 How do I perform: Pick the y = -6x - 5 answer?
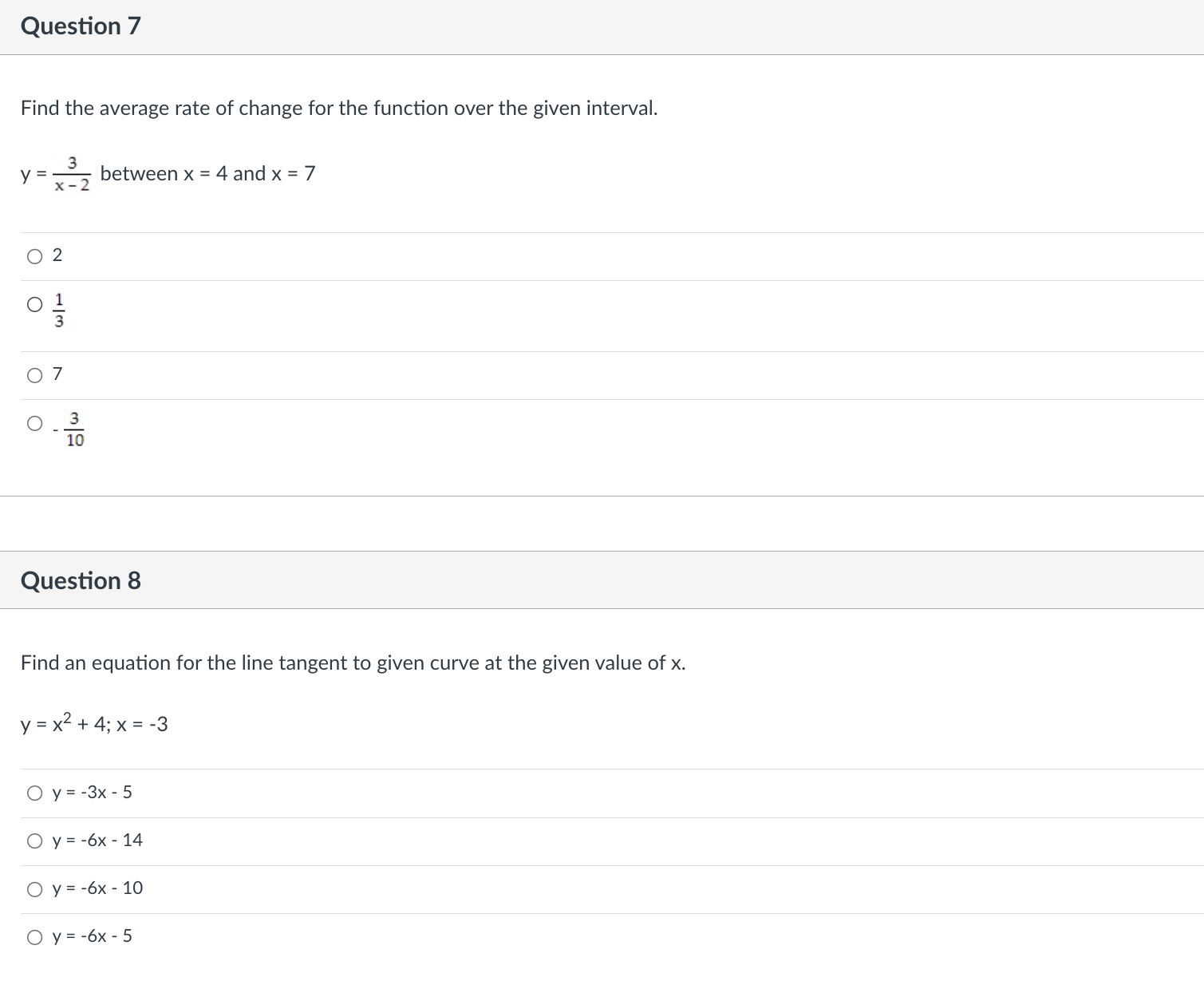35,936
